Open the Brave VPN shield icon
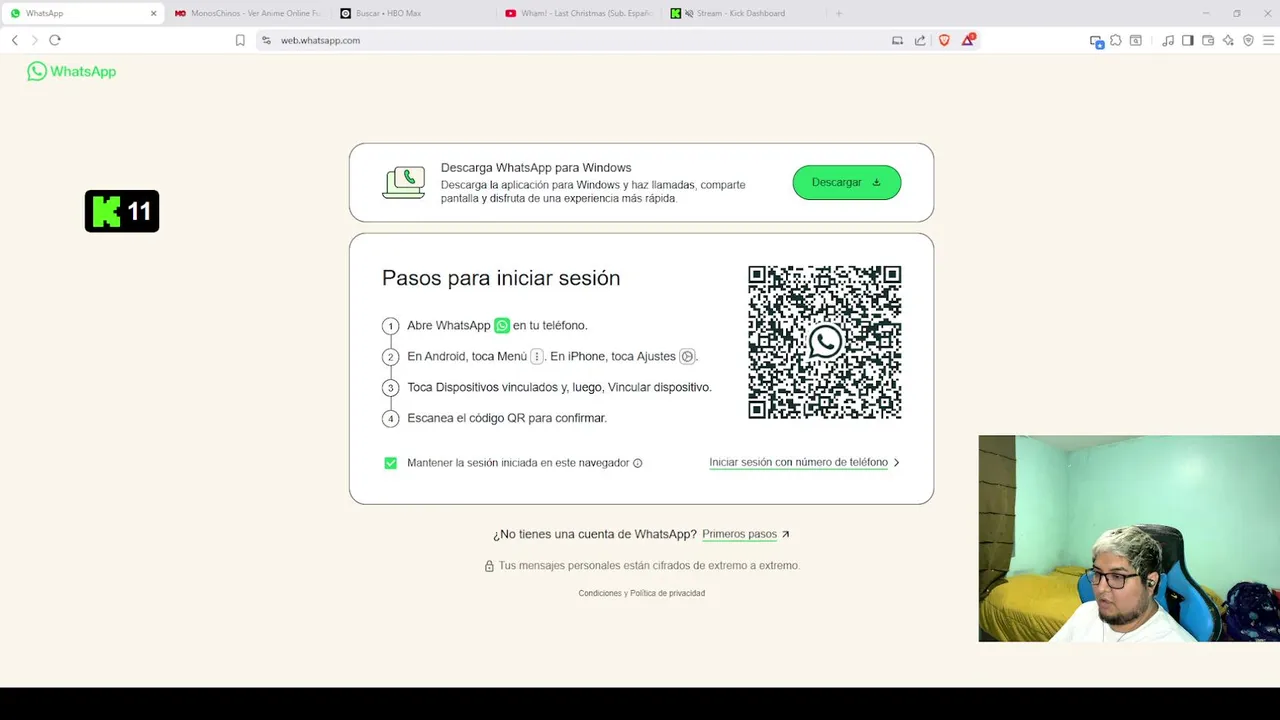The image size is (1280, 720). coord(1248,40)
